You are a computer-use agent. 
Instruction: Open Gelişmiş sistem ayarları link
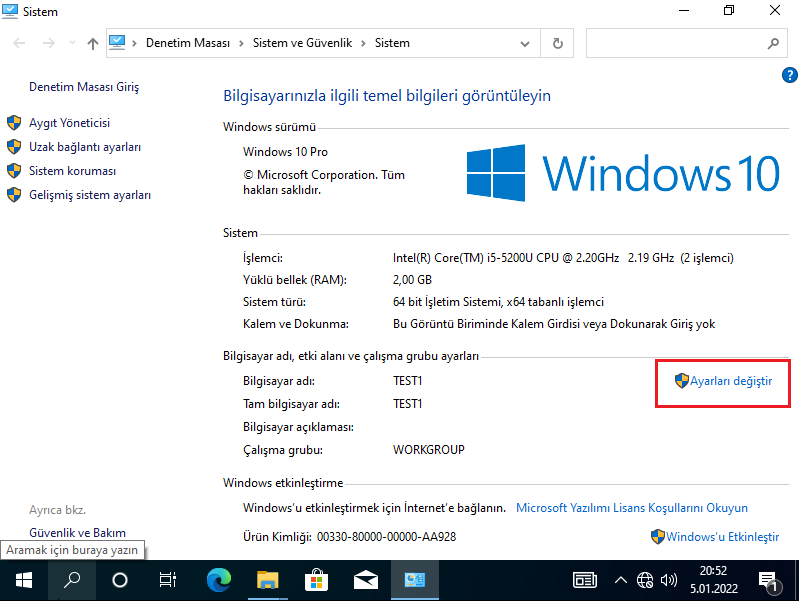click(90, 195)
